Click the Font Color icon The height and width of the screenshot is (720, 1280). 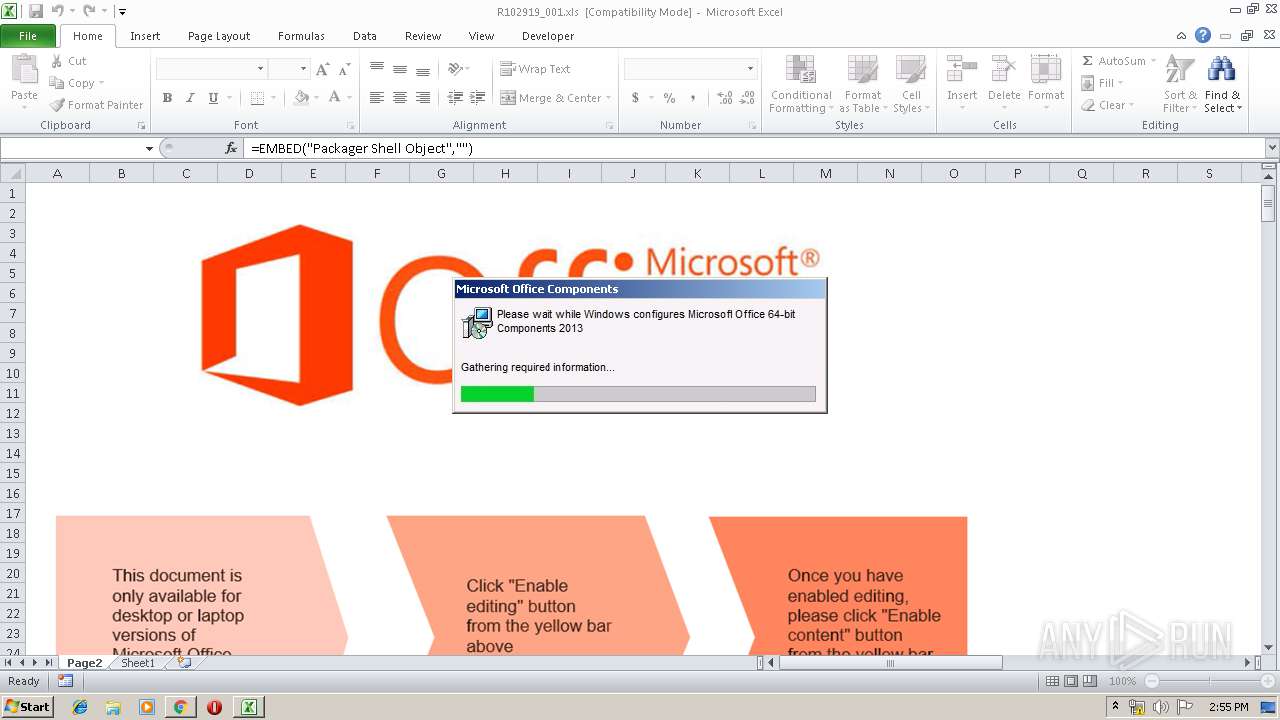coord(335,98)
